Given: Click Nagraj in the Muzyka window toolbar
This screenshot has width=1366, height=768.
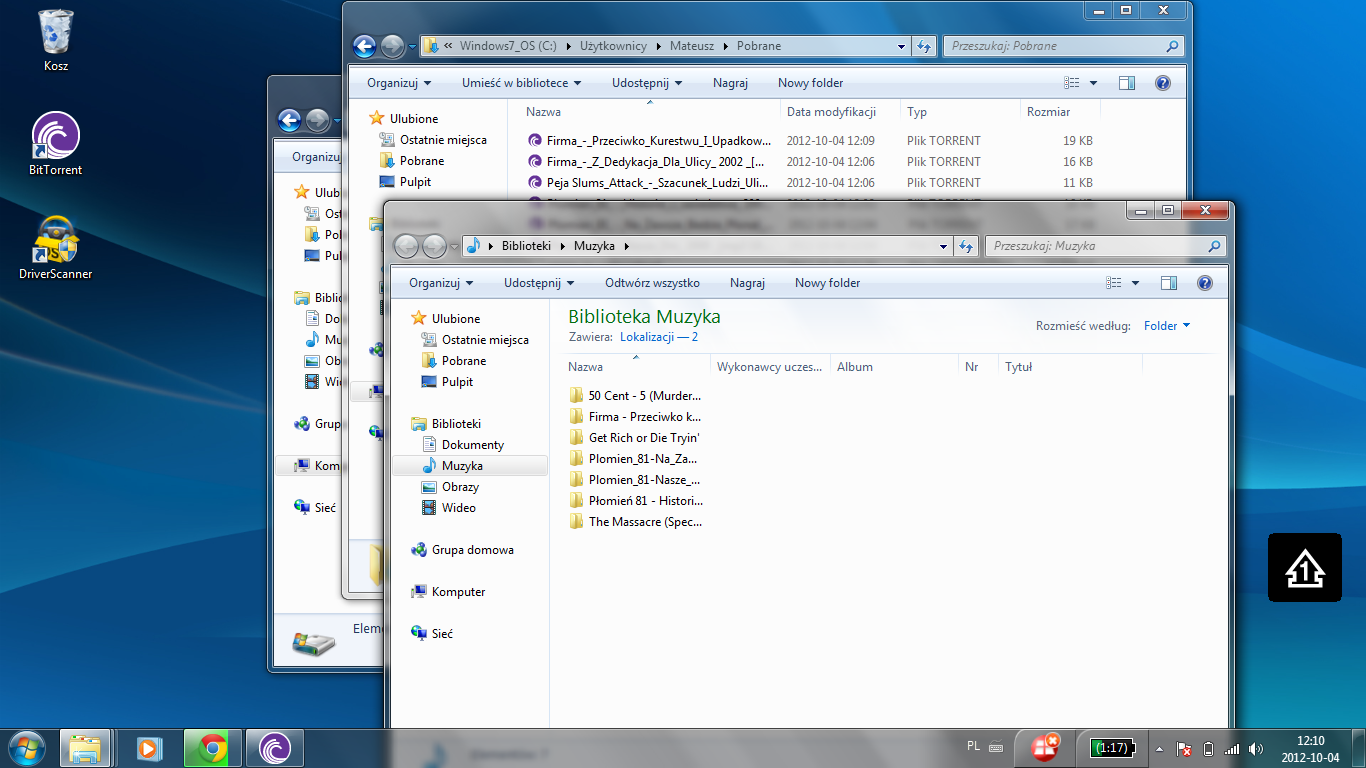Looking at the screenshot, I should point(747,283).
